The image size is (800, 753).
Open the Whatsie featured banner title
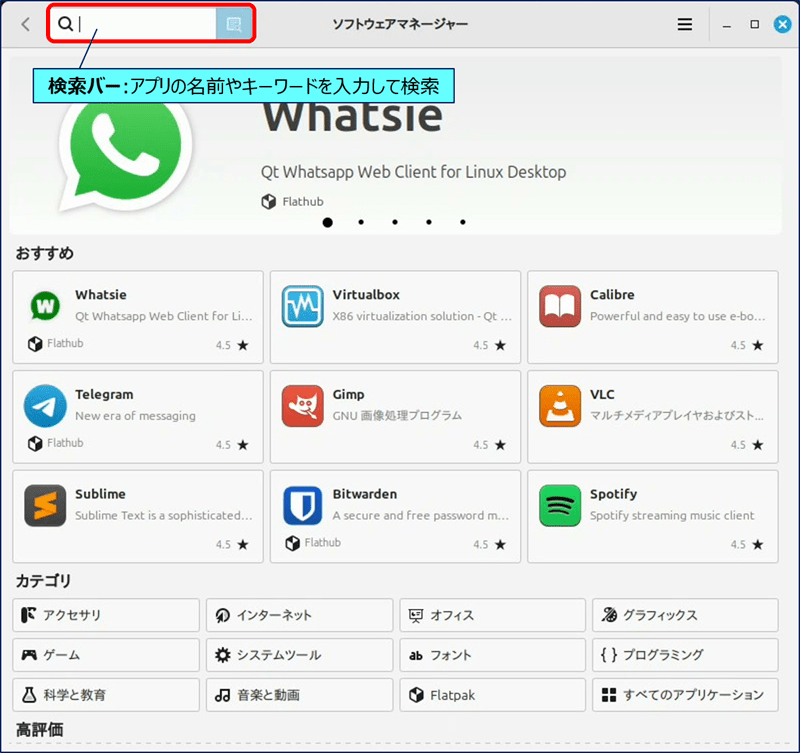(x=352, y=117)
